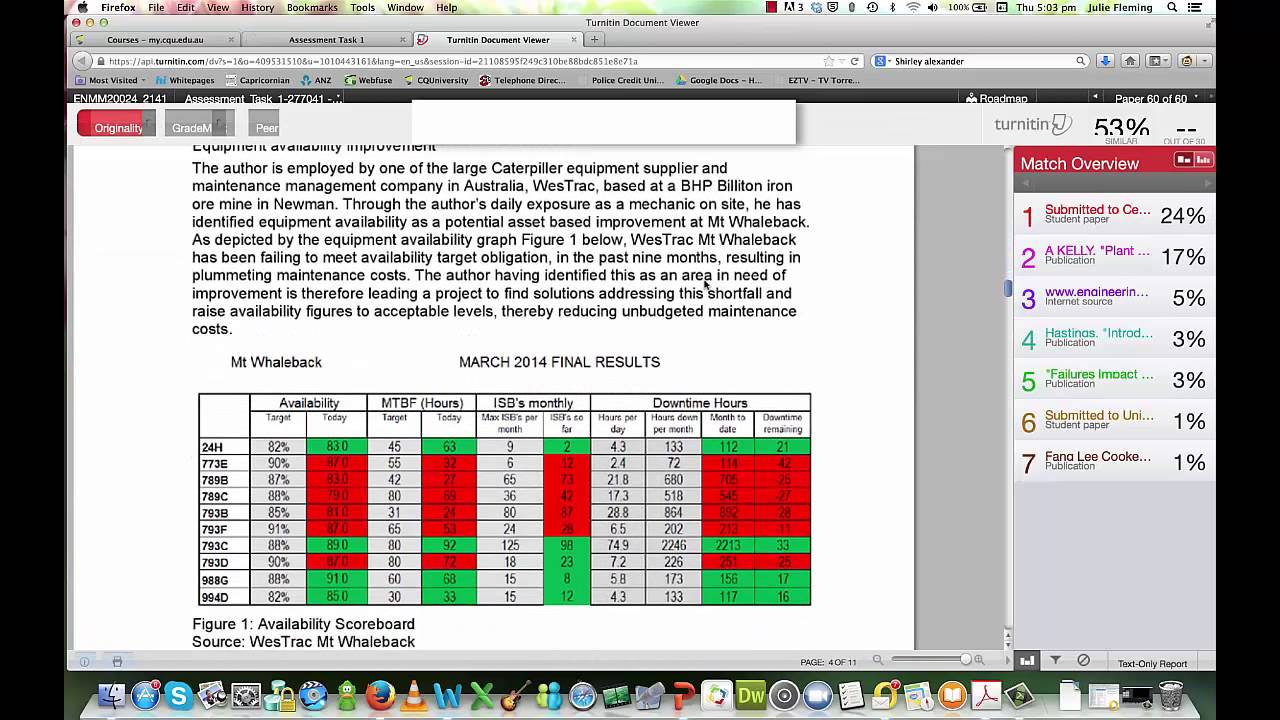Click the zoom in magnifier icon
The height and width of the screenshot is (720, 1280).
tap(979, 660)
